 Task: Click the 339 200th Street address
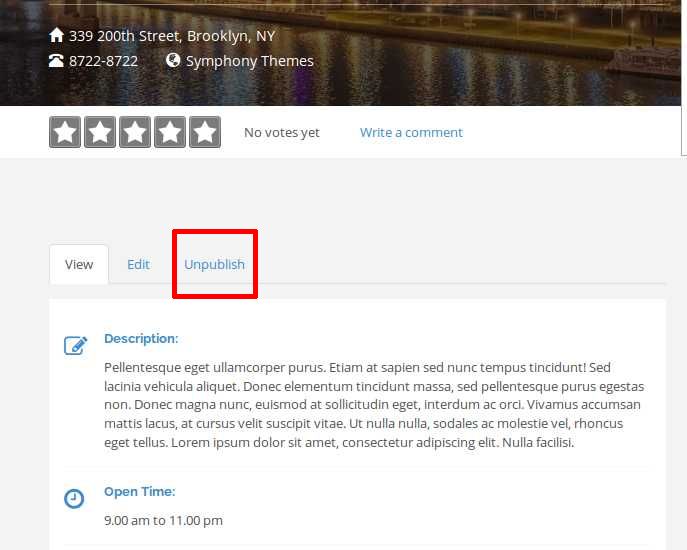(171, 36)
